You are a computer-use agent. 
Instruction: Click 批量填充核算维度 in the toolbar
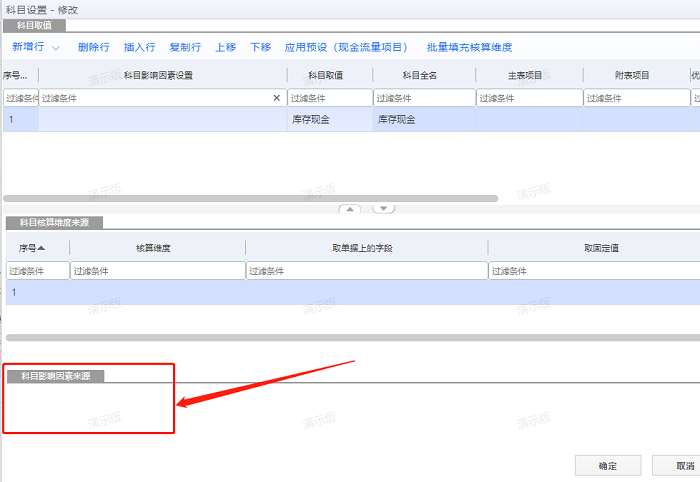[469, 47]
